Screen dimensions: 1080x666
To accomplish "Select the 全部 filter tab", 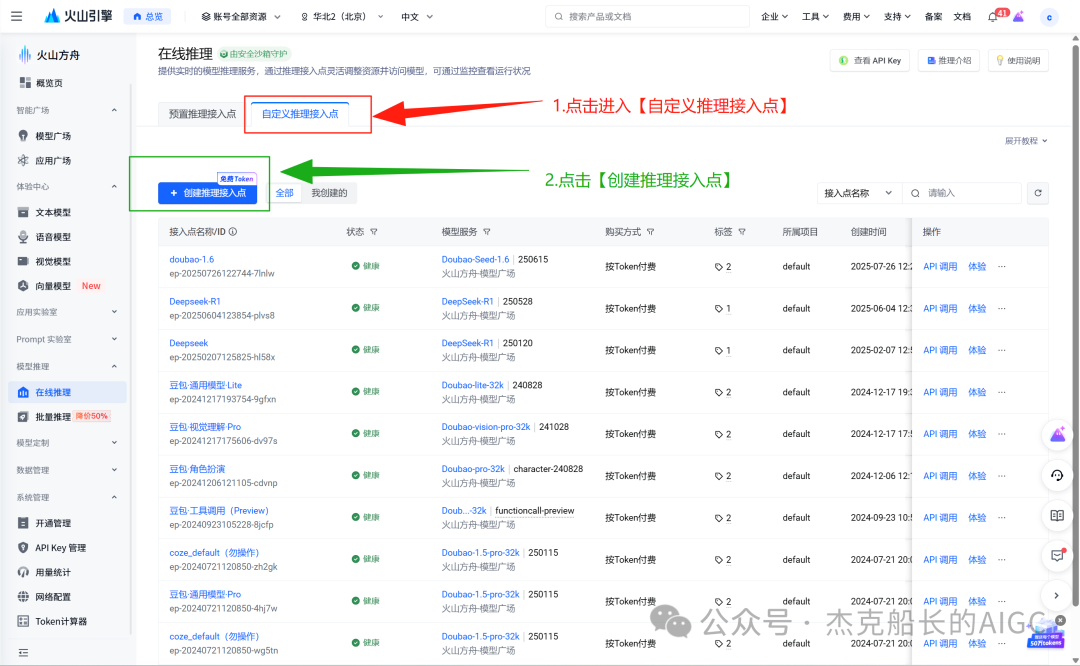I will point(284,193).
